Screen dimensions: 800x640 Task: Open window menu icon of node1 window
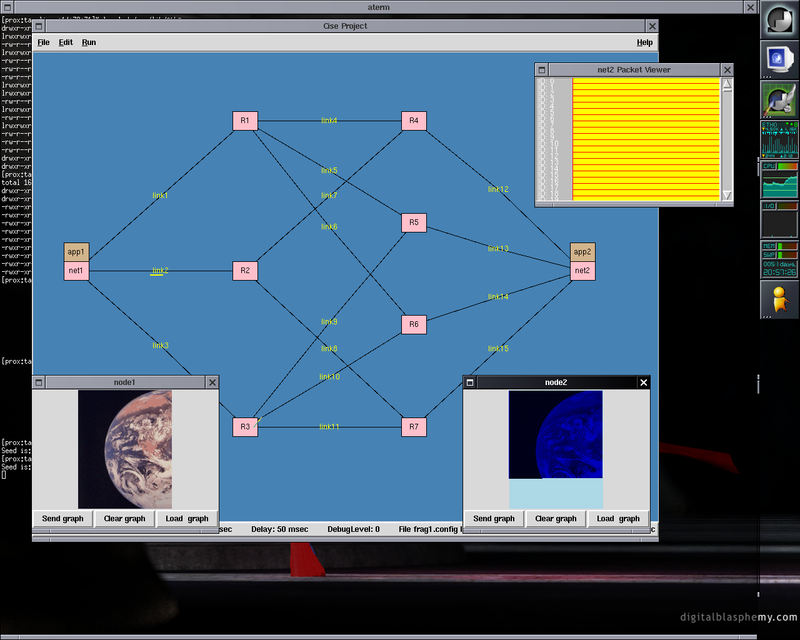pos(39,382)
